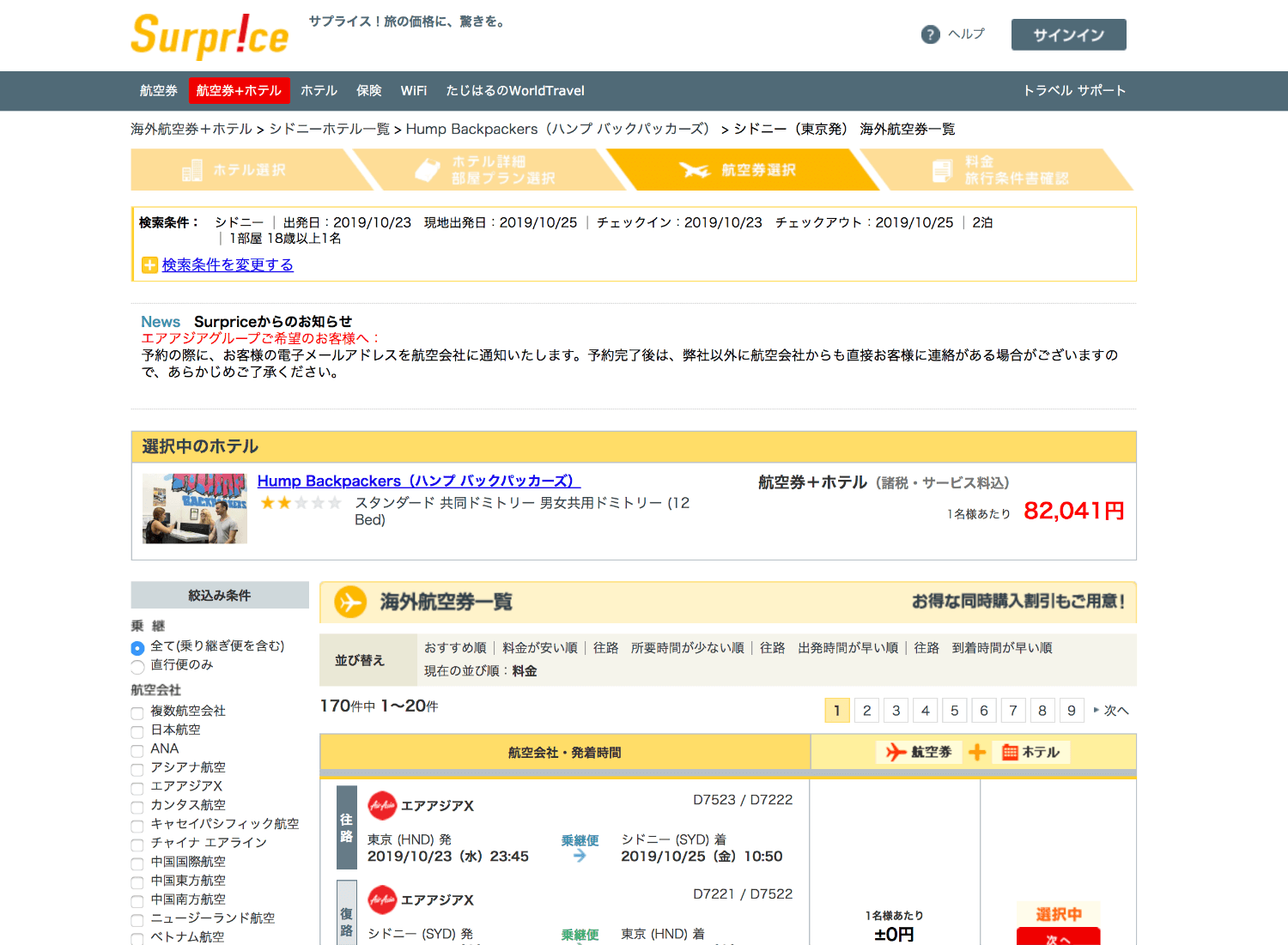
Task: Click 検索条件を変更する link
Action: click(x=228, y=265)
